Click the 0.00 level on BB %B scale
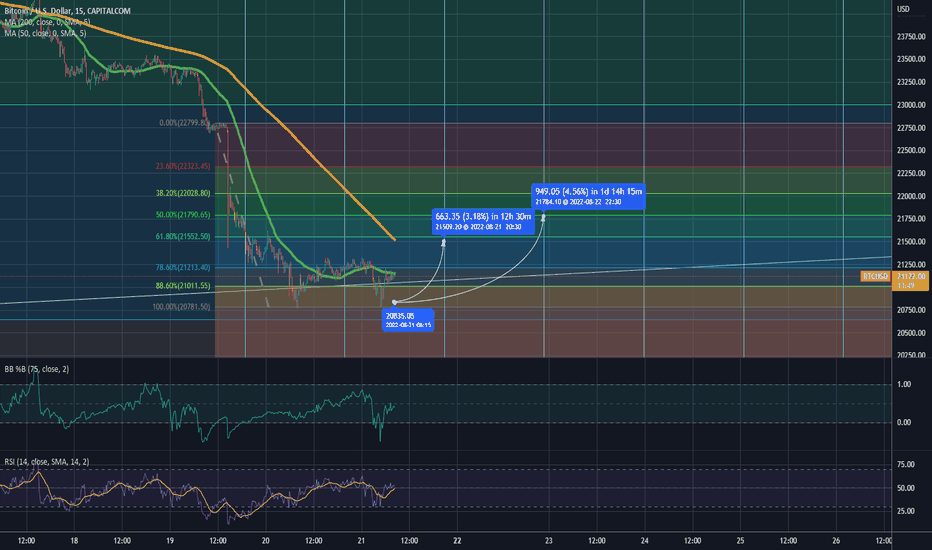The image size is (932, 550). pos(903,422)
